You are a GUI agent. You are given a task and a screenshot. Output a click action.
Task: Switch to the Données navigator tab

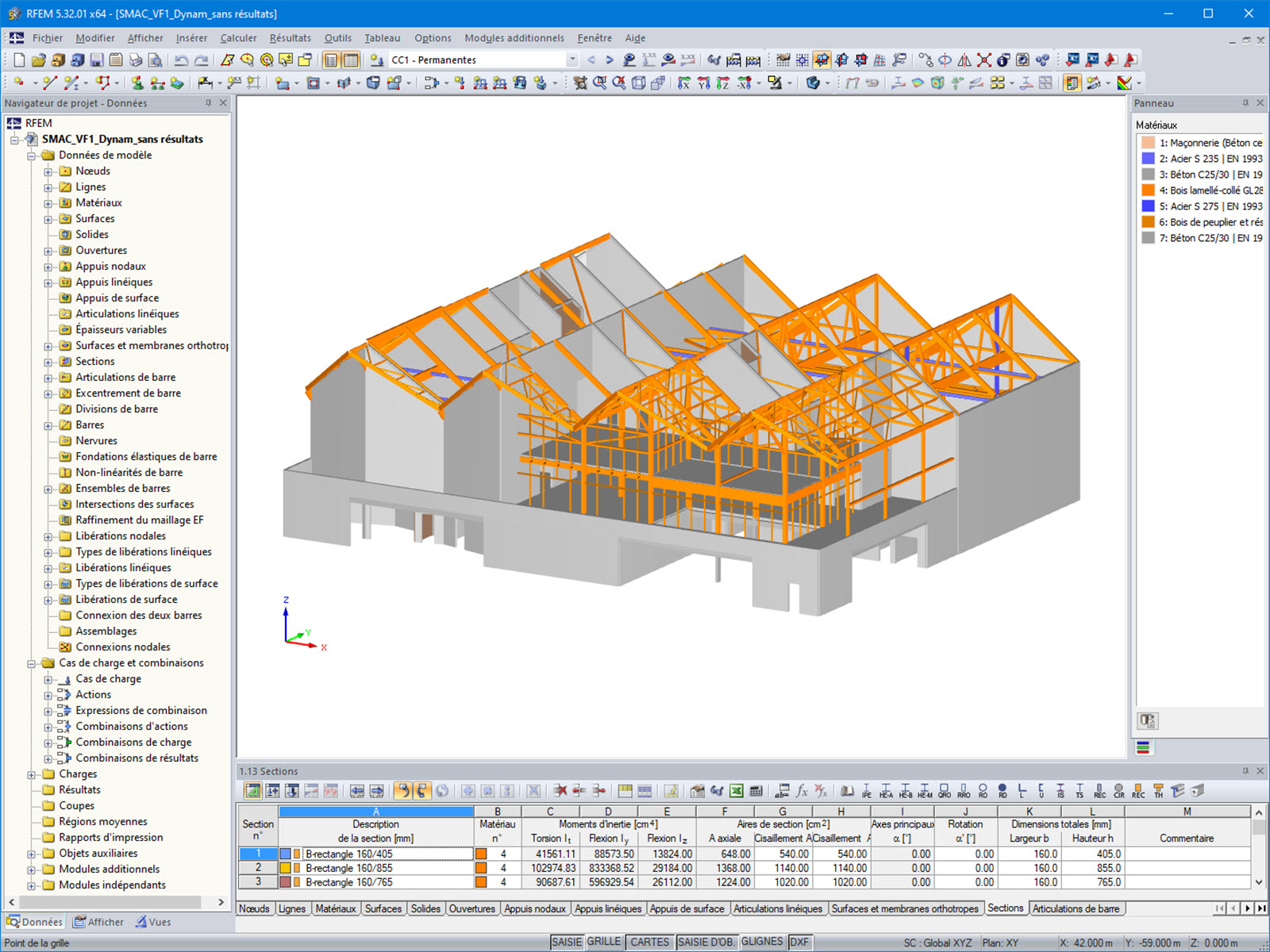tap(35, 922)
